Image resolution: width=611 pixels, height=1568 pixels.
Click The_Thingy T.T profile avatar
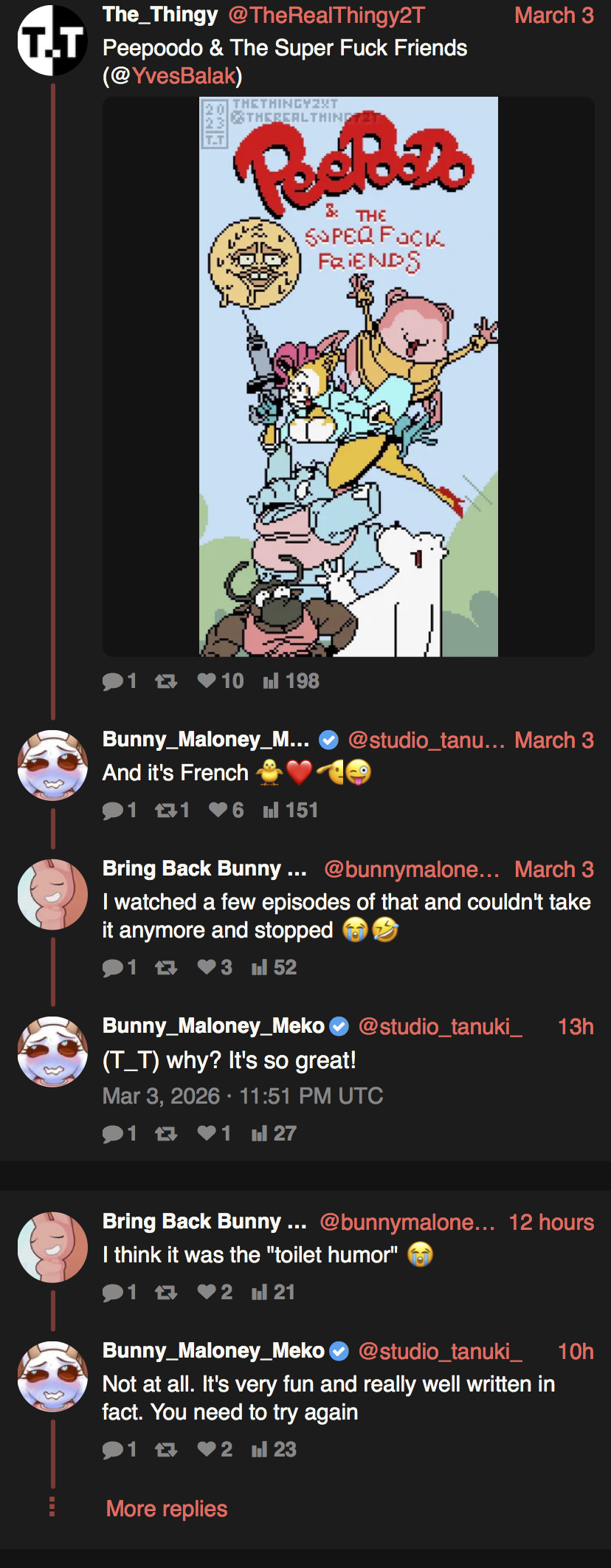click(x=52, y=41)
